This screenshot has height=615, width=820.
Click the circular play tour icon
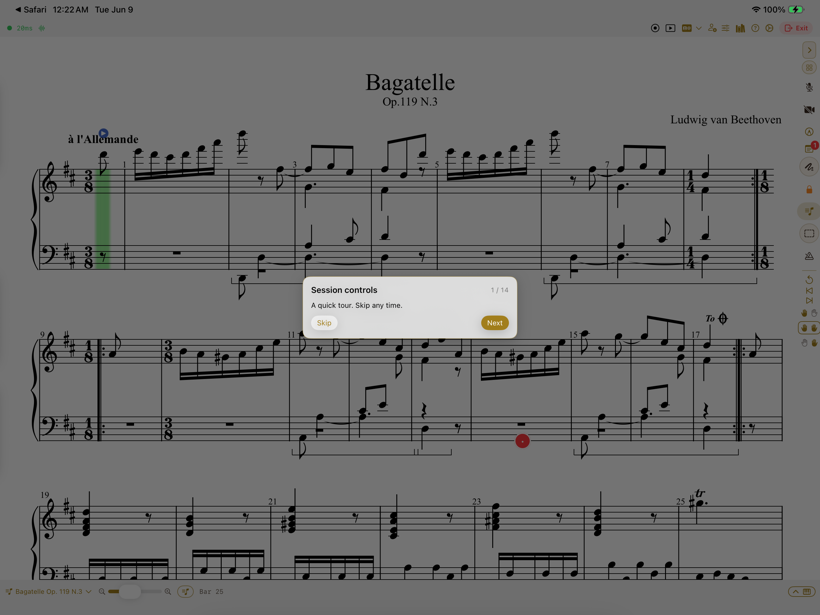[769, 28]
